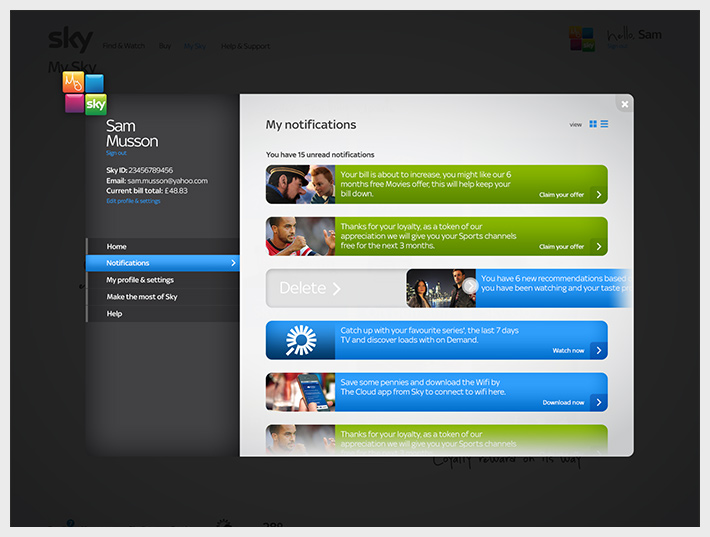Click Edit profile & settings link
710x537 pixels.
[133, 201]
